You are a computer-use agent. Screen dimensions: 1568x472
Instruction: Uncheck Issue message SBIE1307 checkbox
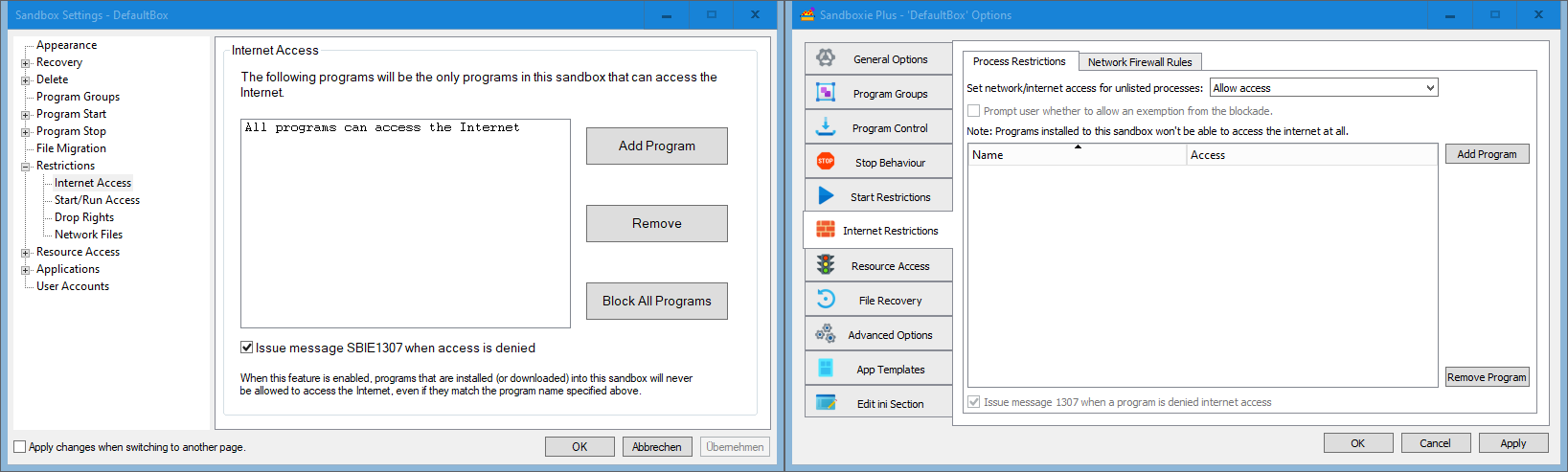coord(247,348)
